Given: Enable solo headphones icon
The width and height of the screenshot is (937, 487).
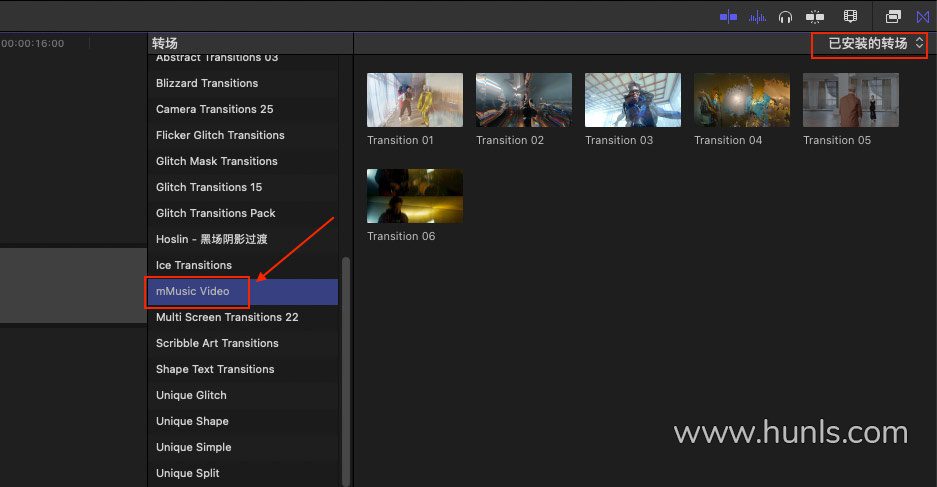Looking at the screenshot, I should tap(785, 17).
